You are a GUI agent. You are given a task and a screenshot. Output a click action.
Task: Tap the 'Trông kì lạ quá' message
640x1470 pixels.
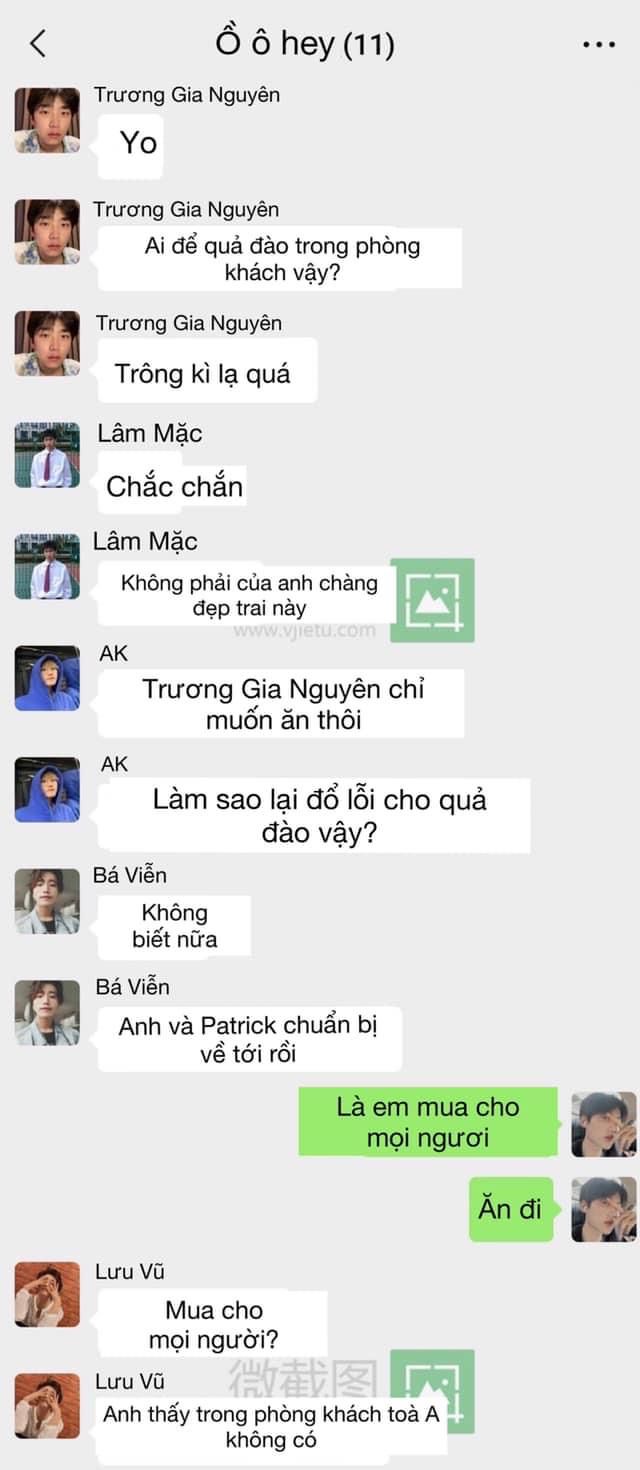point(203,374)
